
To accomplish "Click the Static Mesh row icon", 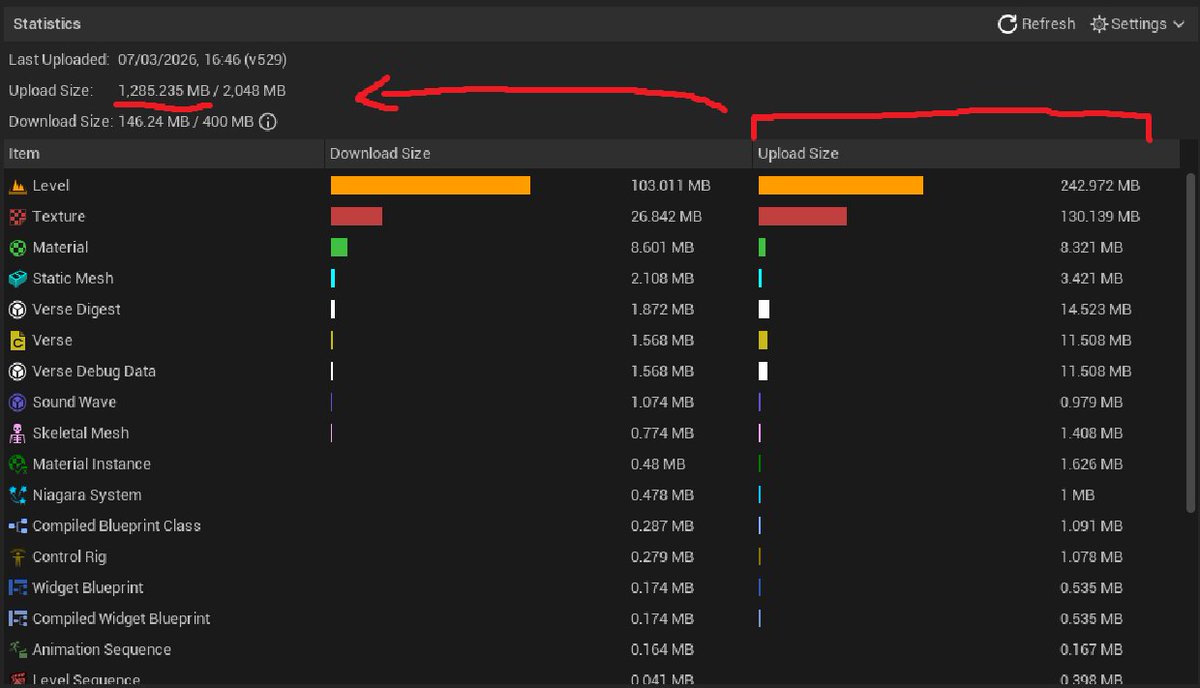I will [18, 279].
